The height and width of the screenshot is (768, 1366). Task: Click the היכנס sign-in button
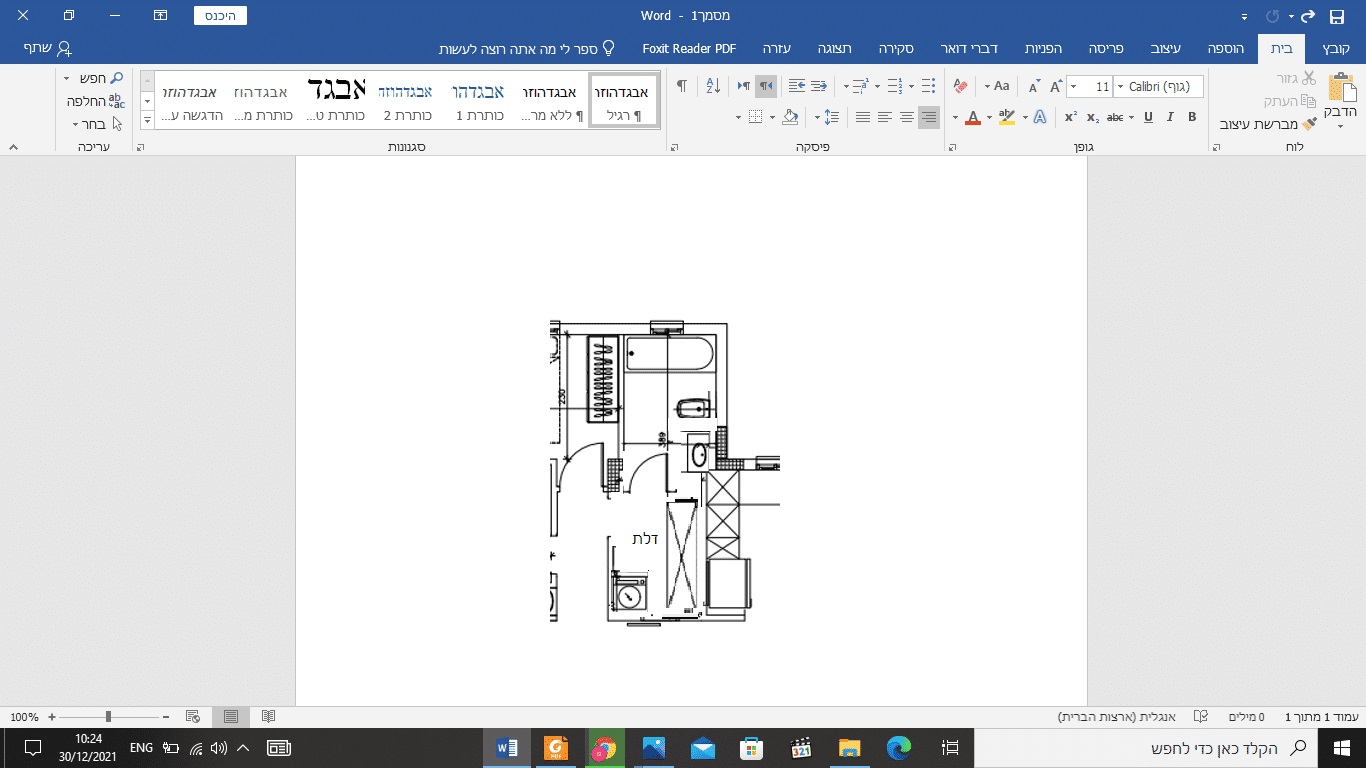coord(220,16)
